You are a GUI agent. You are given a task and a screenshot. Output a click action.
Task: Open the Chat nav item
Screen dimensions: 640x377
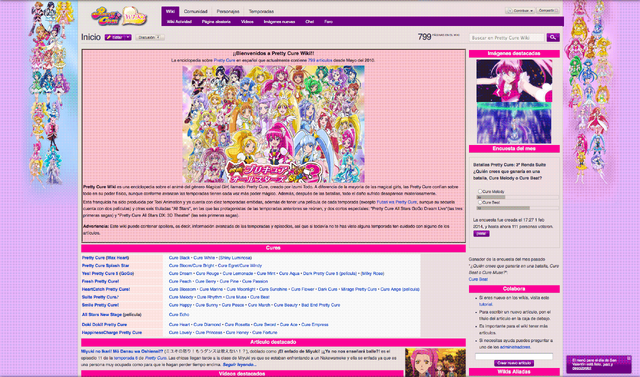[309, 22]
